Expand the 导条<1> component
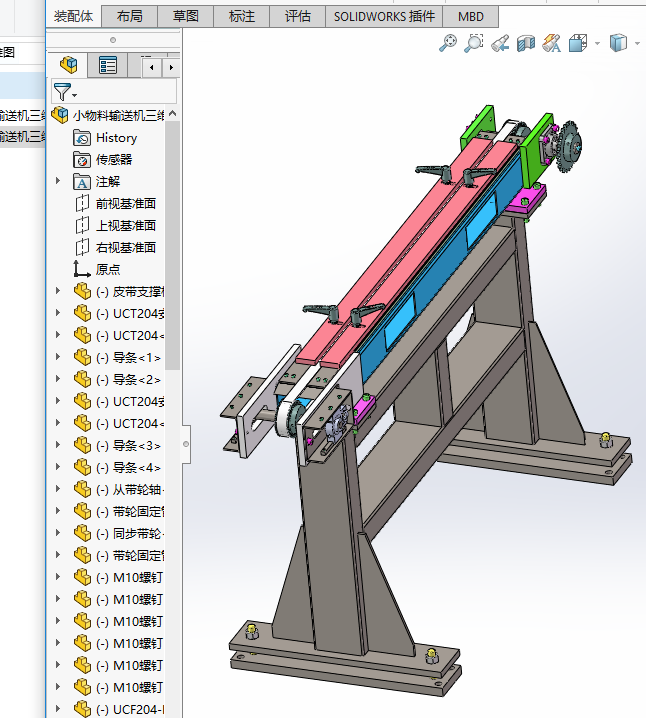The height and width of the screenshot is (718, 646). click(58, 357)
